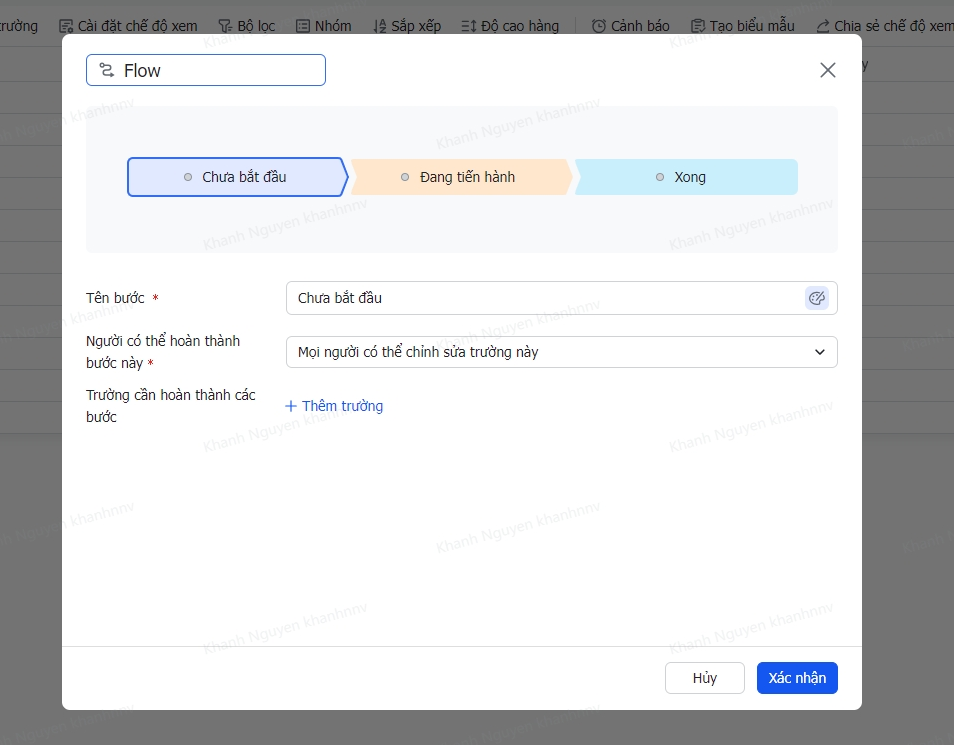The width and height of the screenshot is (954, 745).
Task: Click Tạo biểu mẫu in the toolbar
Action: pos(742,26)
